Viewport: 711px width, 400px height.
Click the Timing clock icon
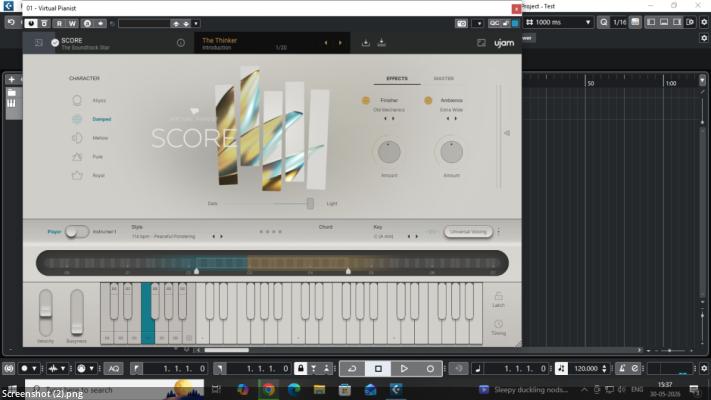498,324
